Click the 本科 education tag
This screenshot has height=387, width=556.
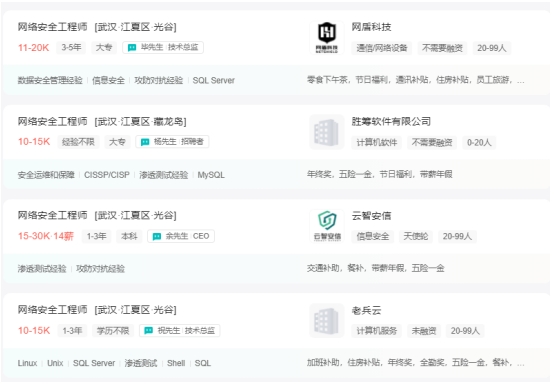click(129, 236)
